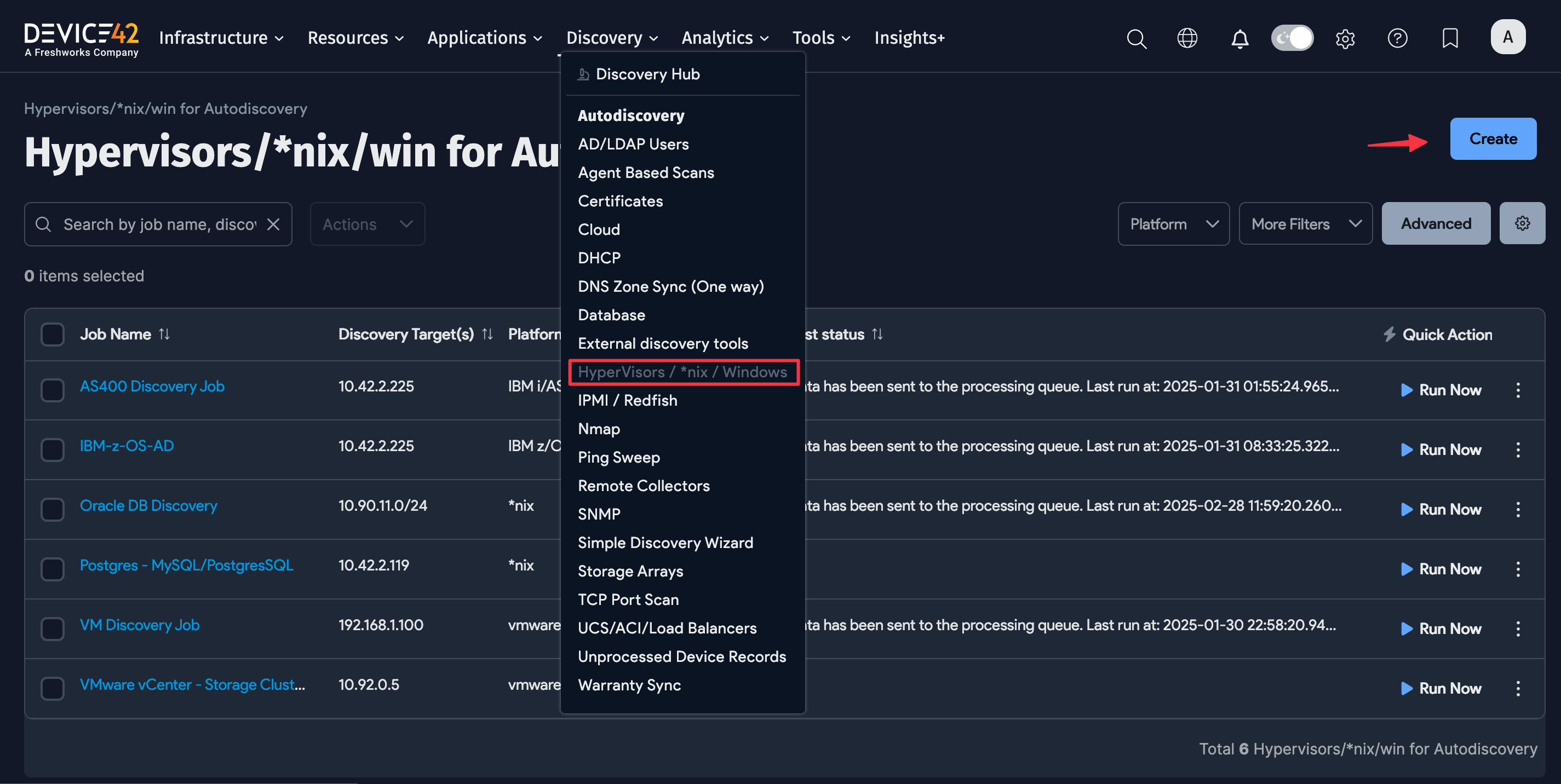Check the select-all checkbox in table header

(x=52, y=334)
